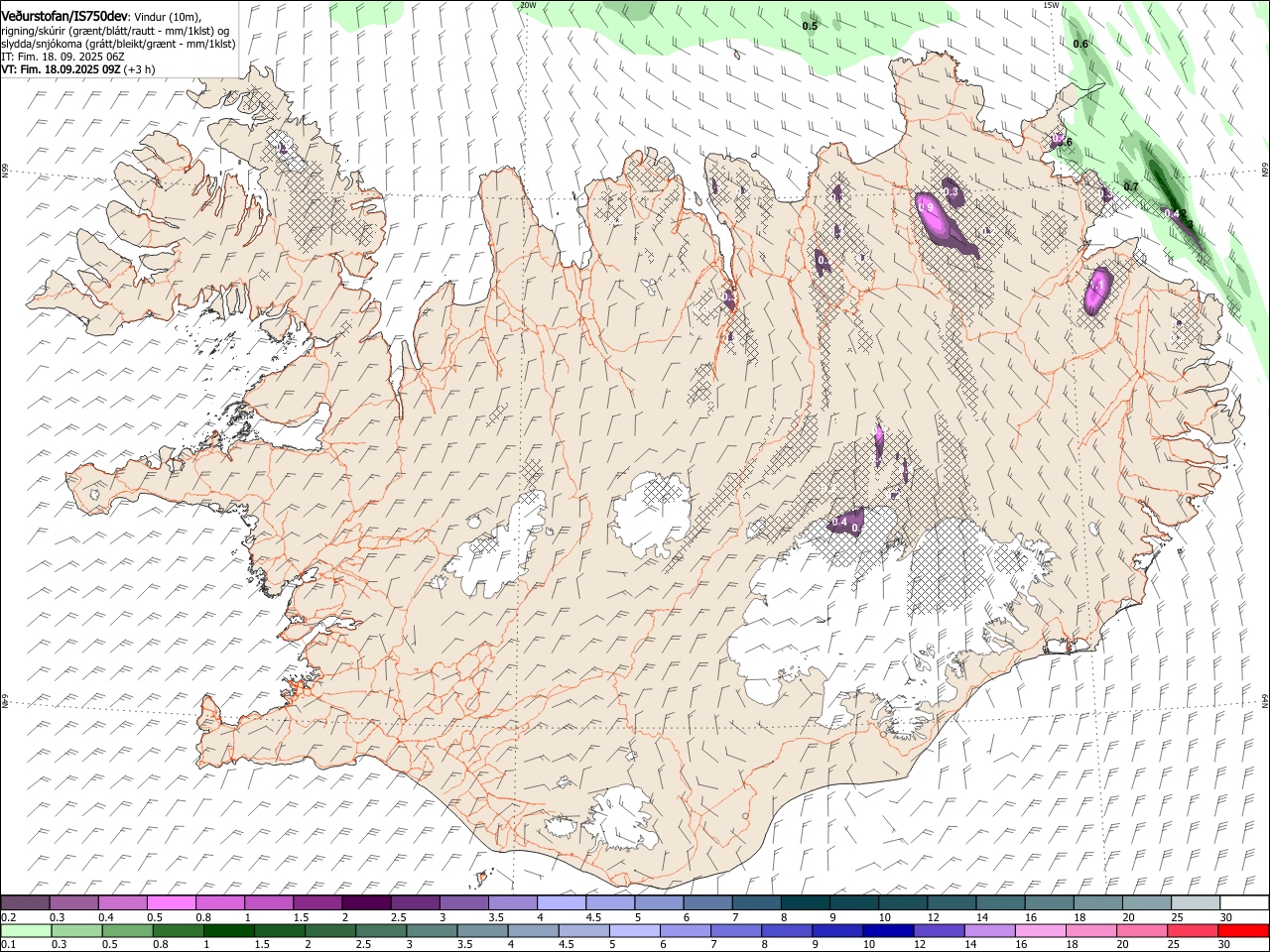1270x952 pixels.
Task: Click the 0.5 label over the northern sea
Action: tap(810, 26)
